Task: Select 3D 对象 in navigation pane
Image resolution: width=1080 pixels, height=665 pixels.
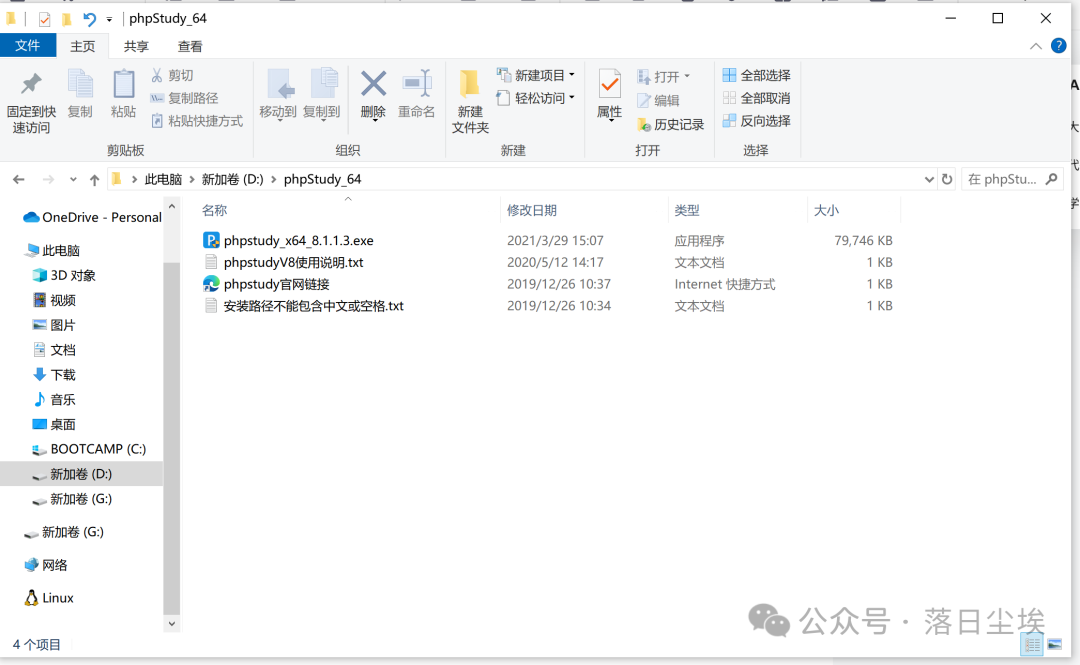Action: point(64,275)
